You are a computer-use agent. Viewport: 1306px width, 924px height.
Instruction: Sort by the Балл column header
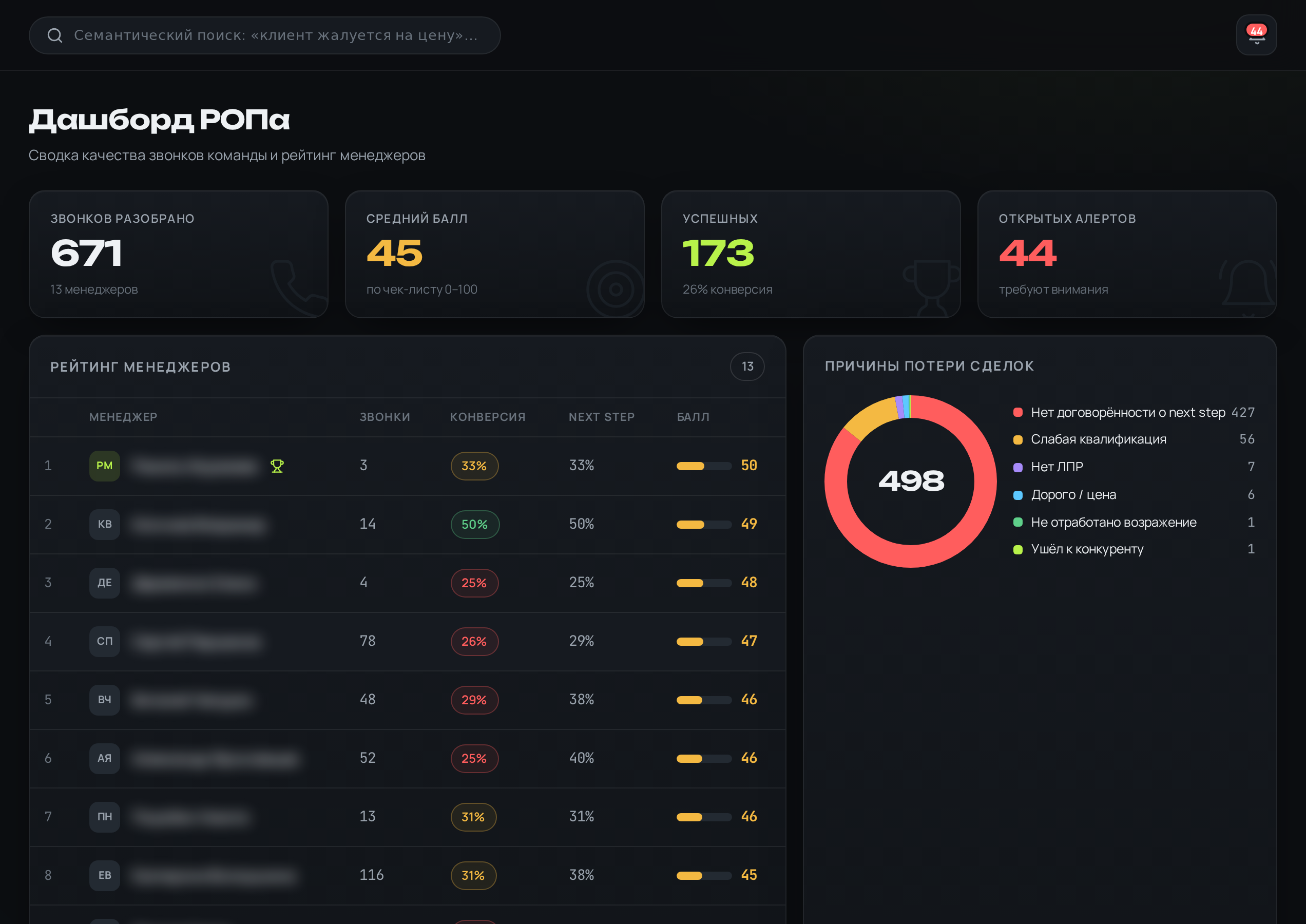tap(693, 417)
